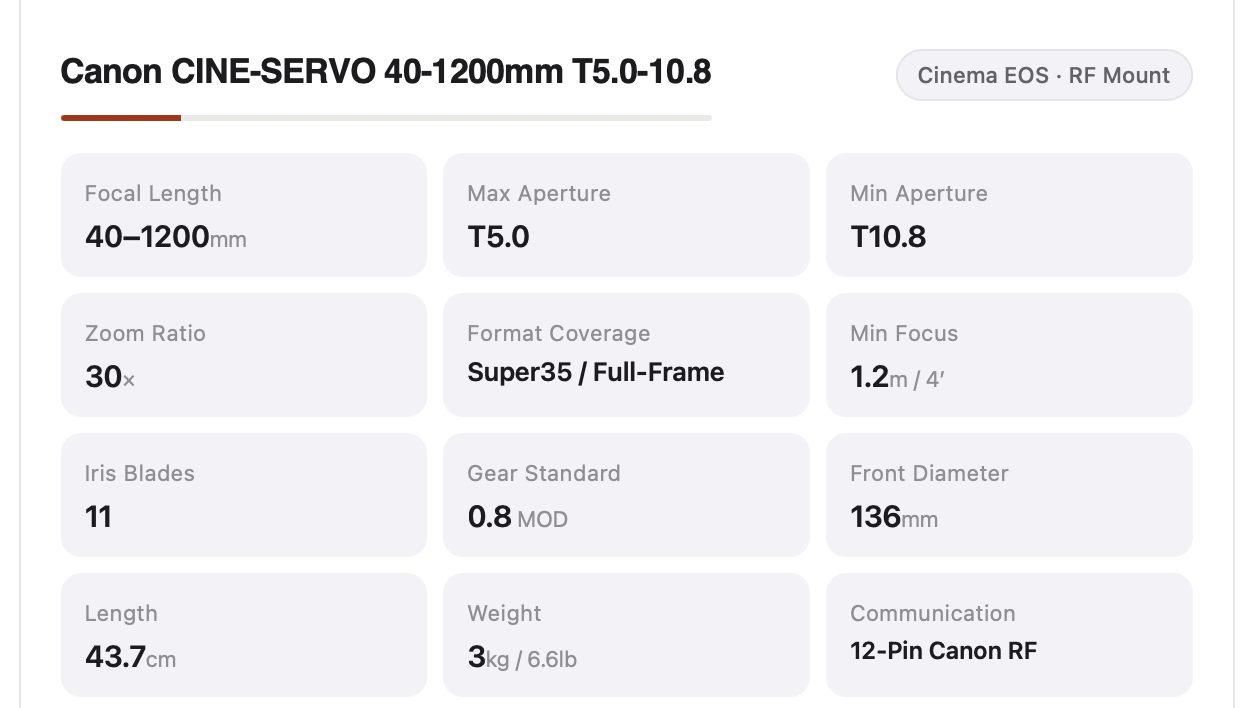Click the red progress bar under the title
Viewport: 1244px width, 708px height.
(x=121, y=118)
